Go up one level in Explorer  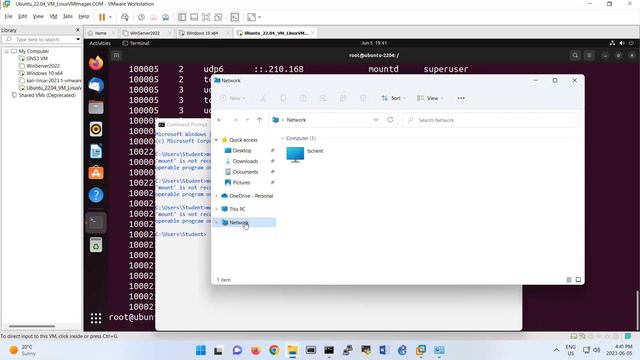(259, 120)
